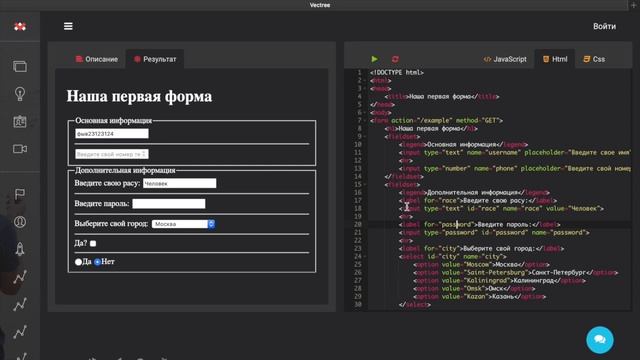
Task: Open the hamburger menu
Action: 68,26
